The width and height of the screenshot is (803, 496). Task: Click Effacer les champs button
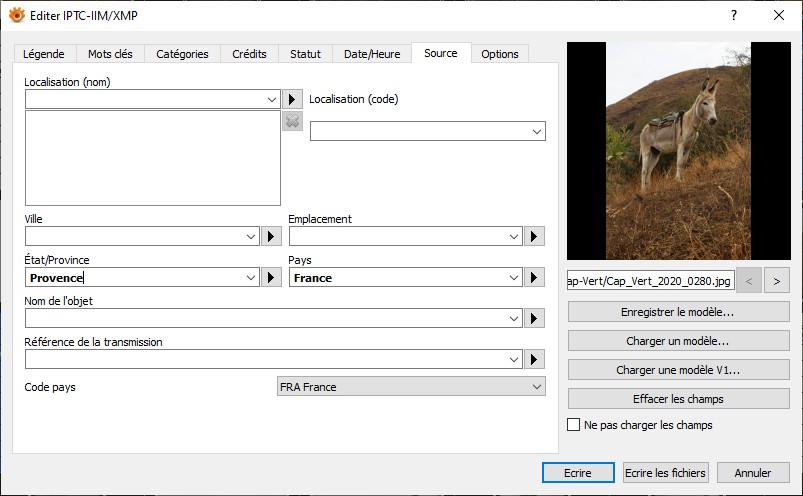pyautogui.click(x=678, y=399)
